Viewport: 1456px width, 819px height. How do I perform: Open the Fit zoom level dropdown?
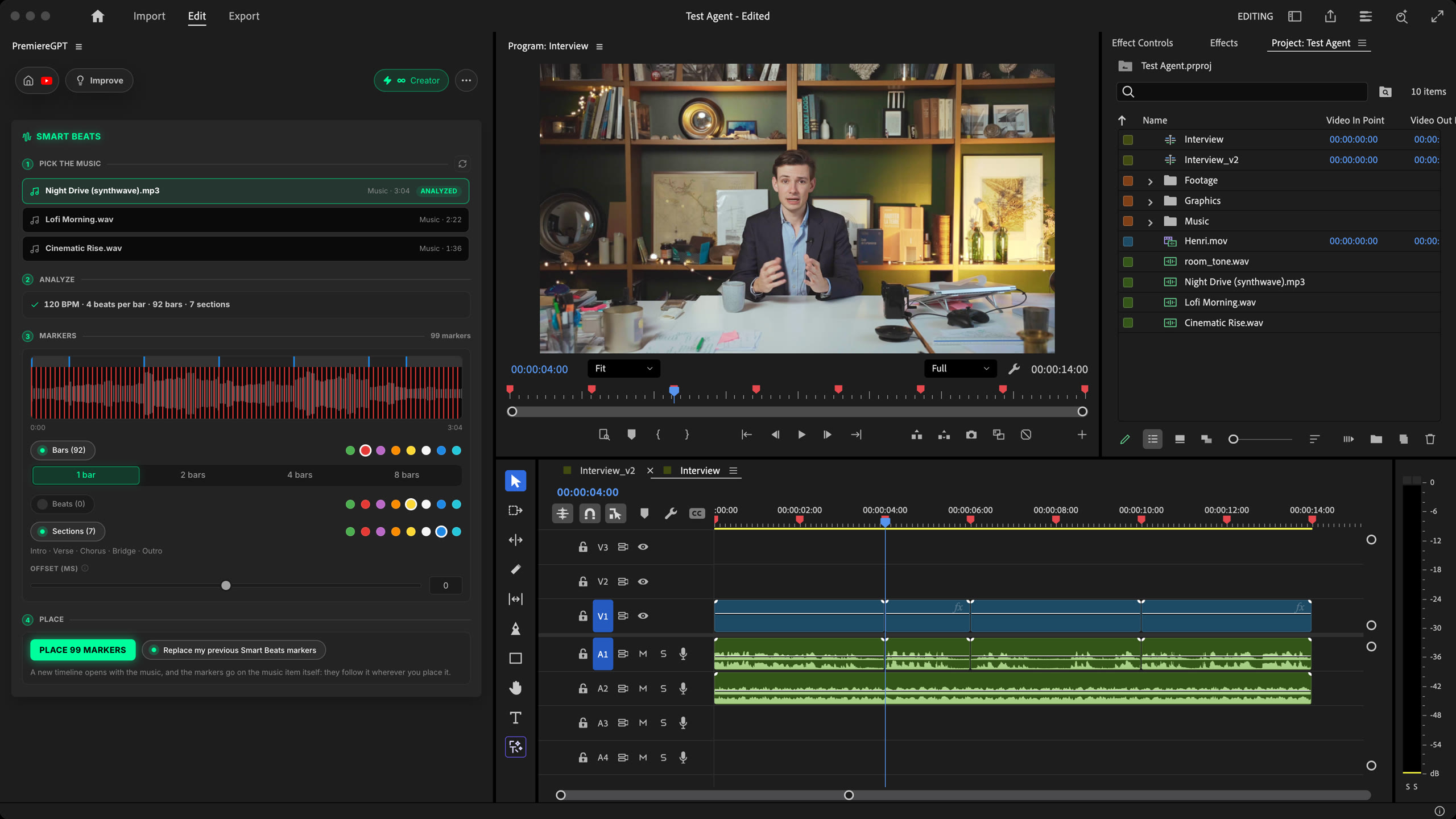tap(623, 369)
